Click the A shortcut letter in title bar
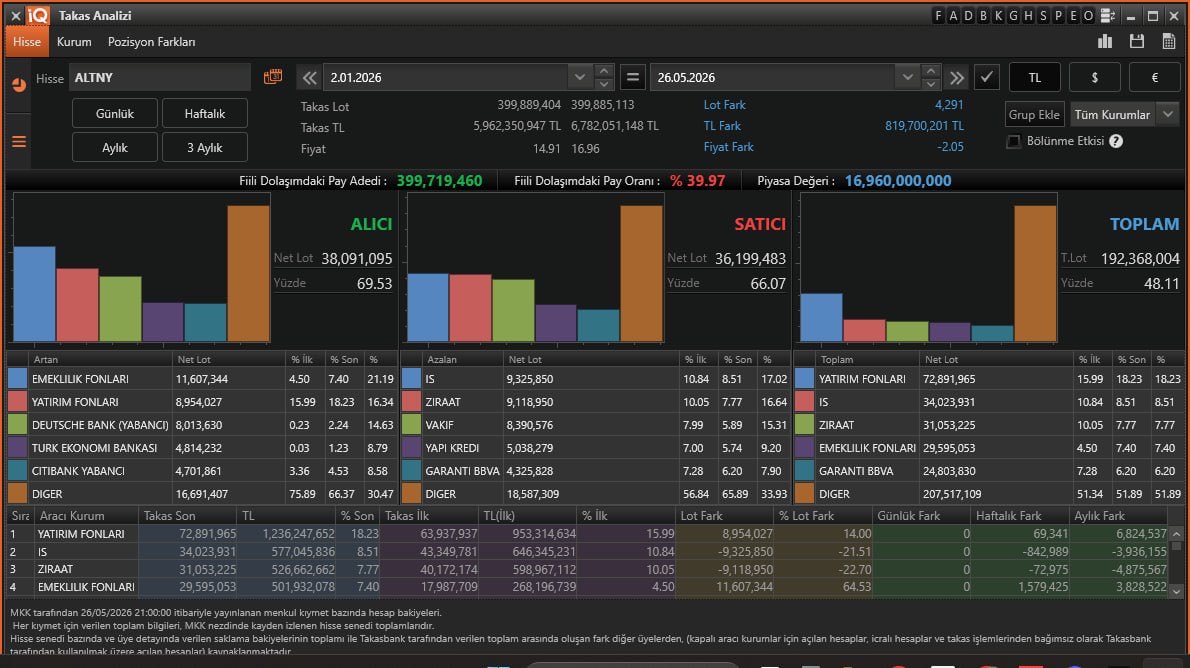Image resolution: width=1190 pixels, height=668 pixels. 953,15
